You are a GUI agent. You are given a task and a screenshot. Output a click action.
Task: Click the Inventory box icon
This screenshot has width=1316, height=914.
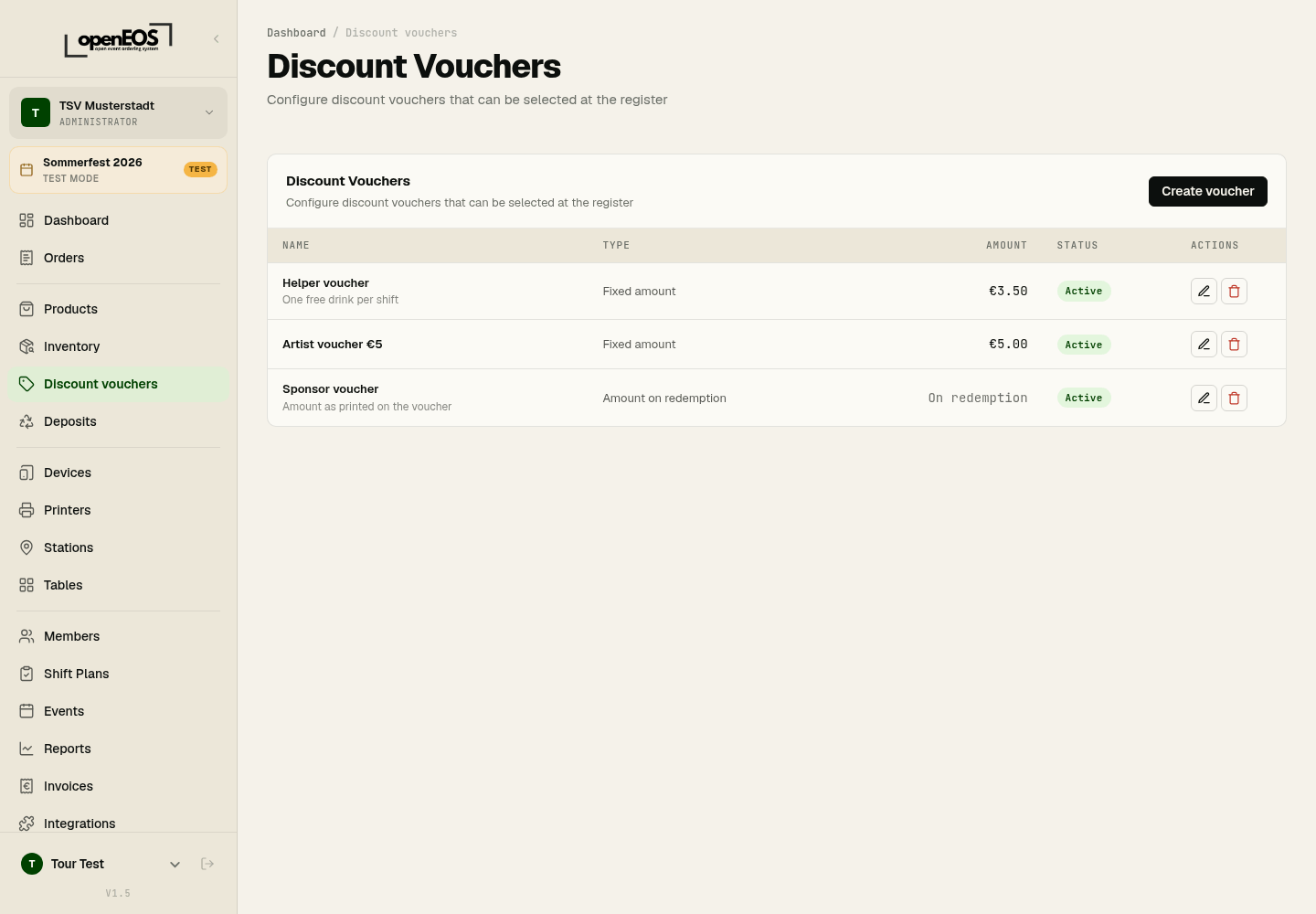click(27, 346)
